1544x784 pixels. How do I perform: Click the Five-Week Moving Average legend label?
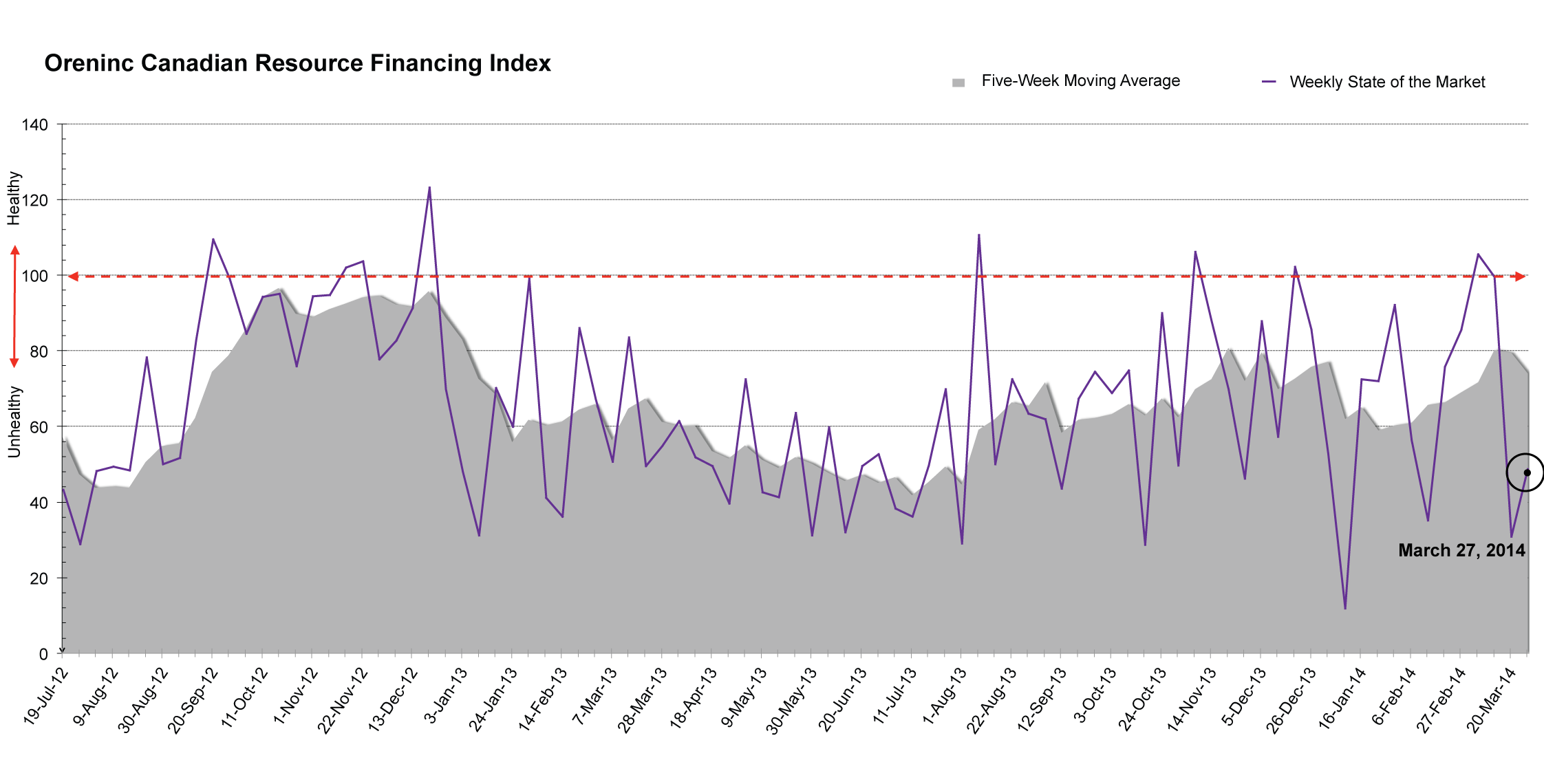click(1080, 80)
